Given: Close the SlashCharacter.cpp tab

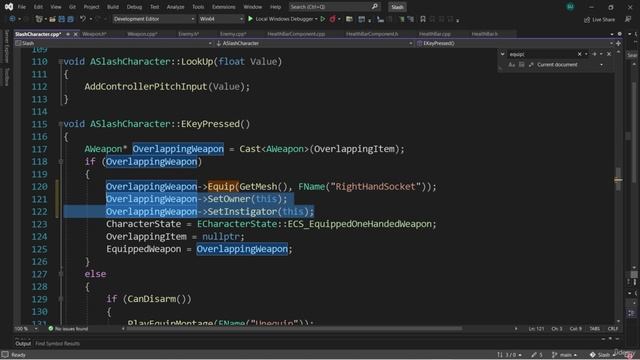Looking at the screenshot, I should [75, 34].
